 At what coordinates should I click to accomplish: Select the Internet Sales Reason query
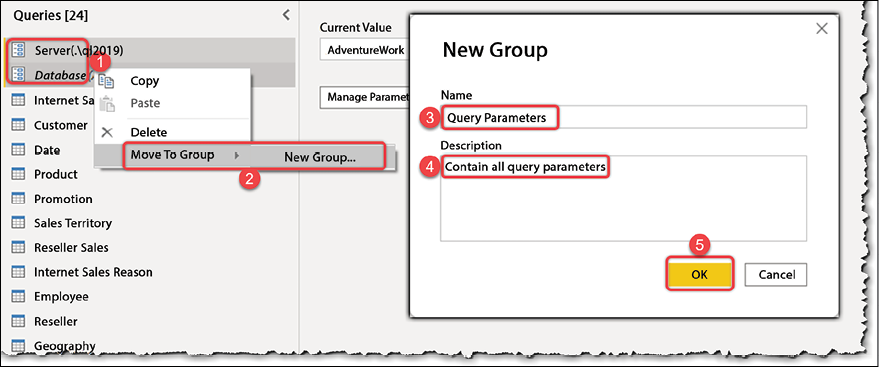point(93,272)
